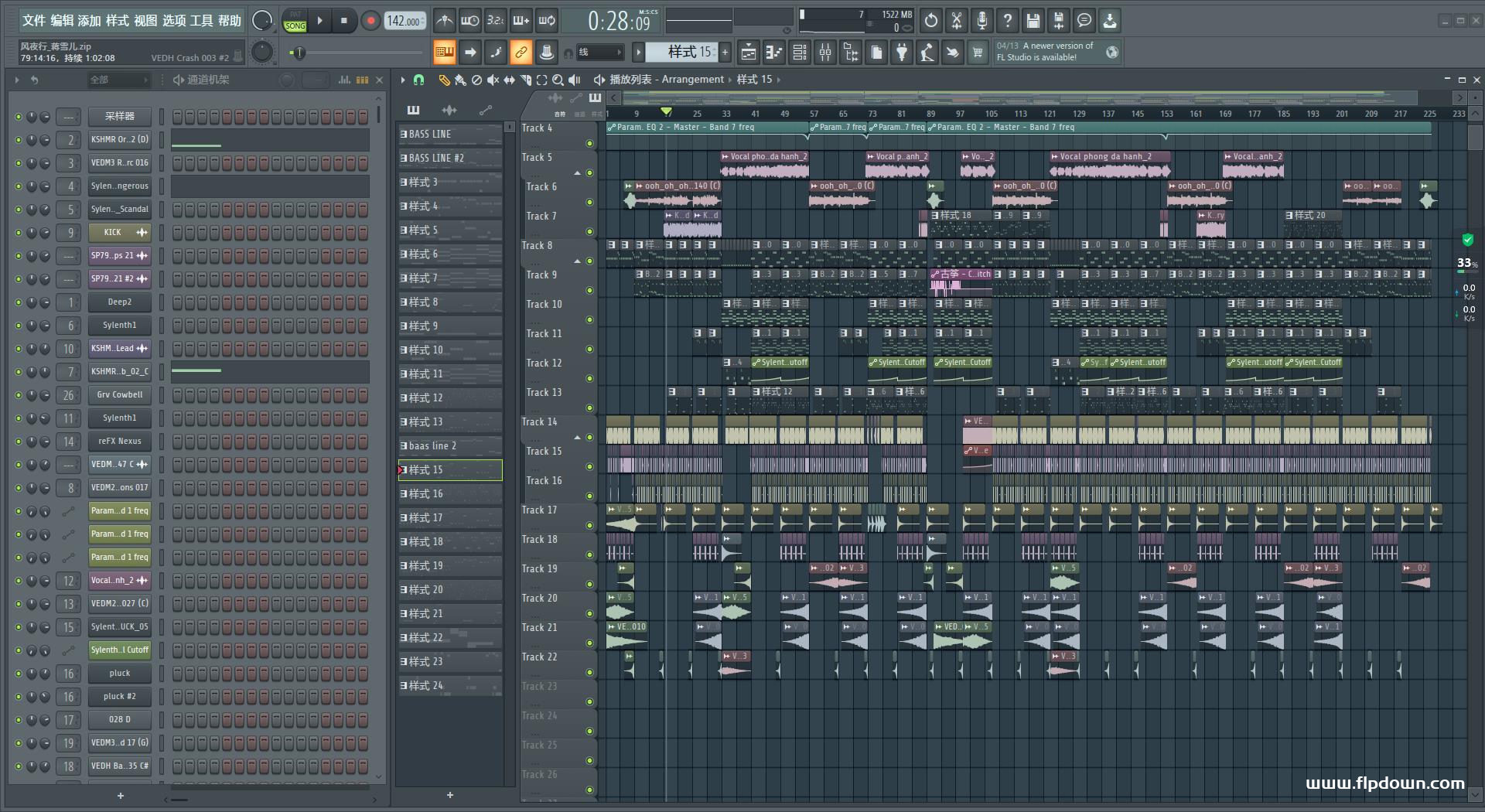Start playback with the play button
This screenshot has width=1485, height=812.
pyautogui.click(x=320, y=21)
